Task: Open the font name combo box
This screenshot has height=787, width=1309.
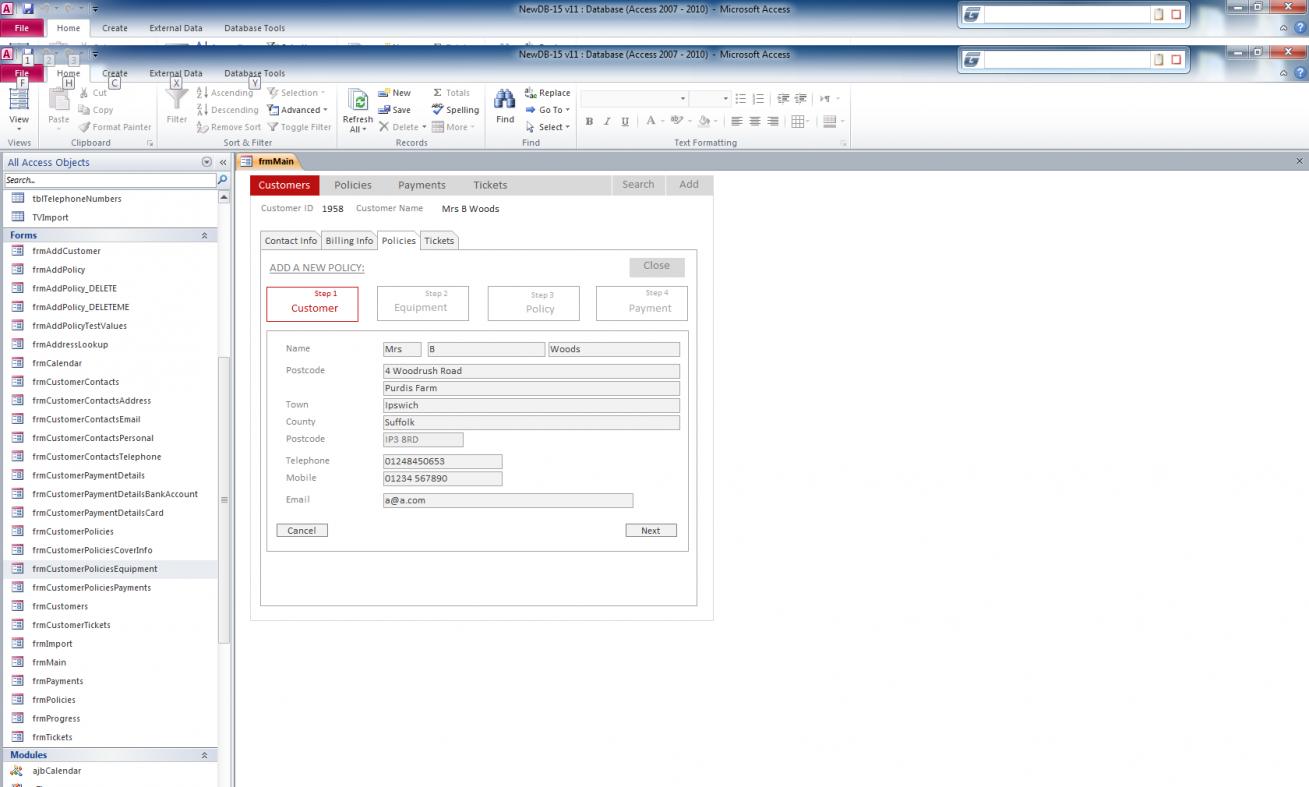Action: pyautogui.click(x=634, y=99)
